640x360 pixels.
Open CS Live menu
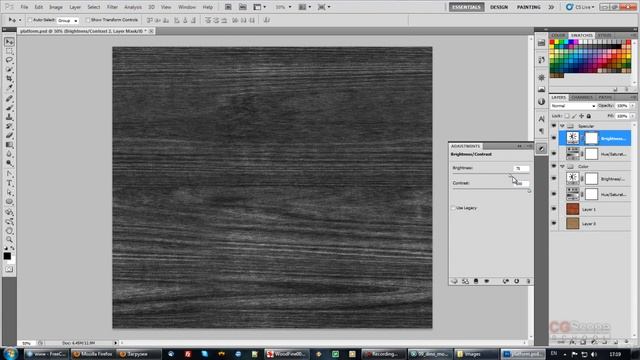(x=580, y=7)
